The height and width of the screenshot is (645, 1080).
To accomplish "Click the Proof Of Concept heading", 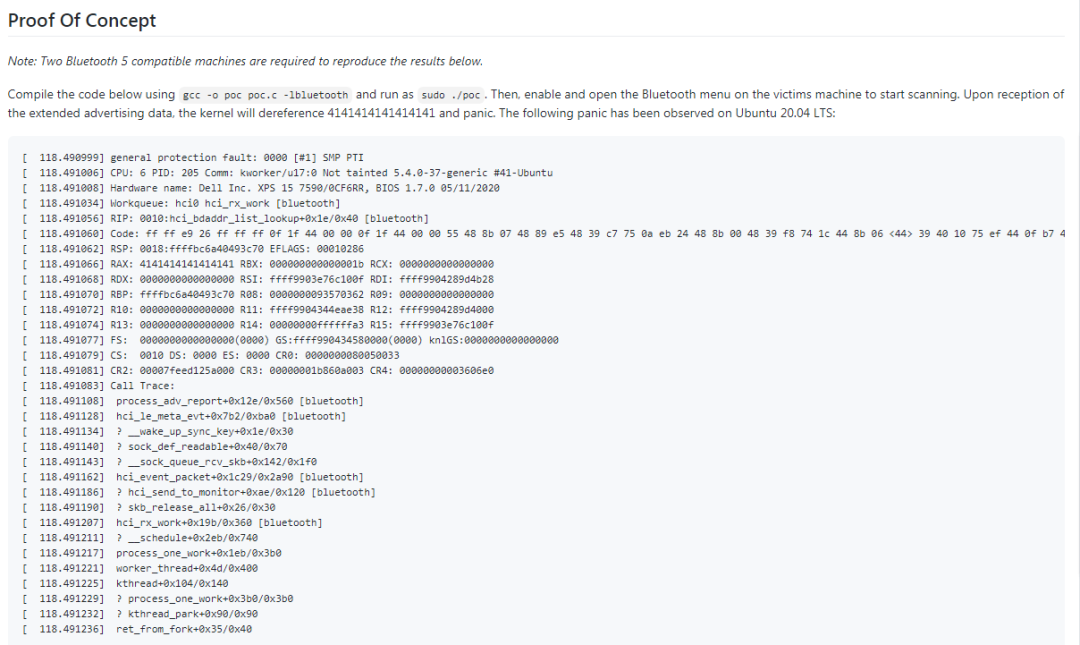I will pos(82,20).
